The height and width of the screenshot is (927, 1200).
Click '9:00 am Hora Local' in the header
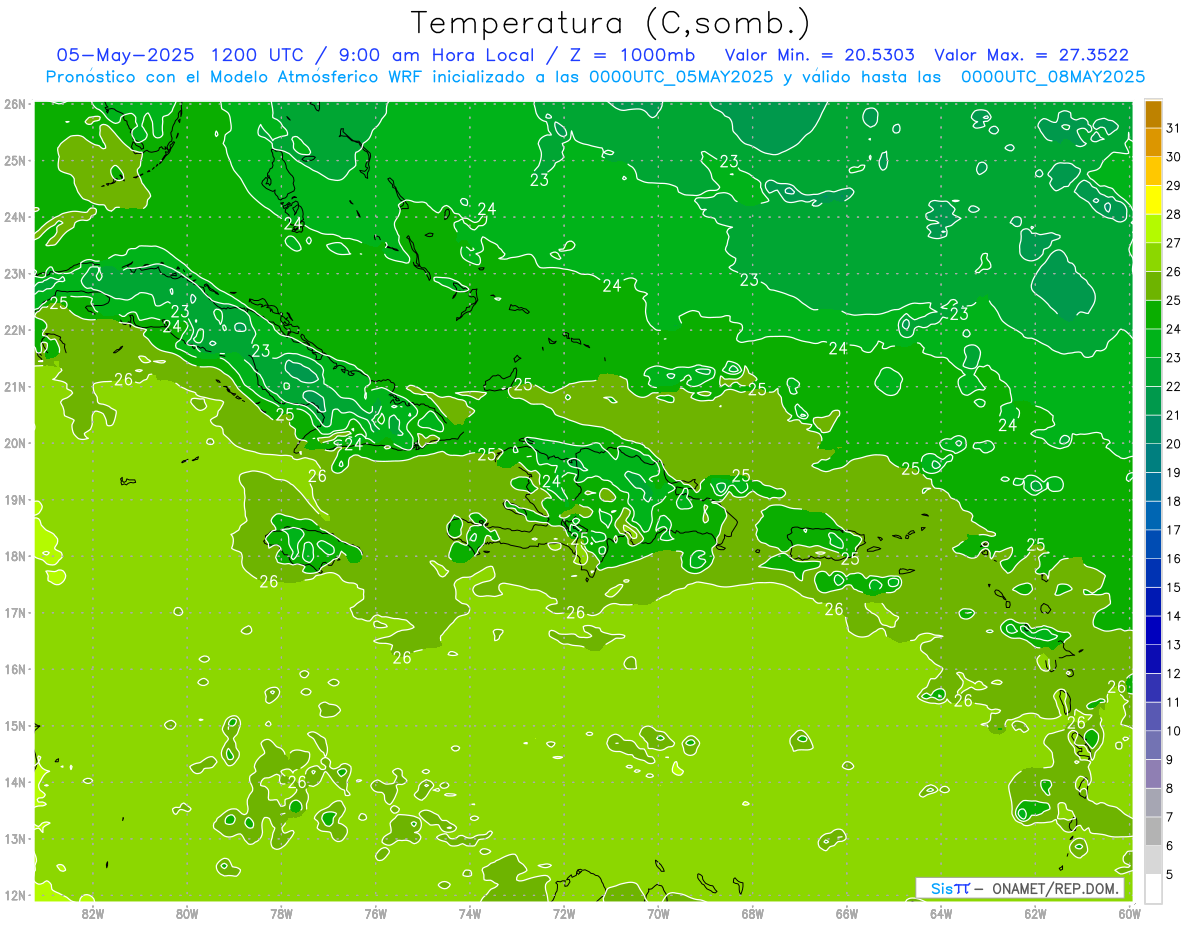(432, 55)
